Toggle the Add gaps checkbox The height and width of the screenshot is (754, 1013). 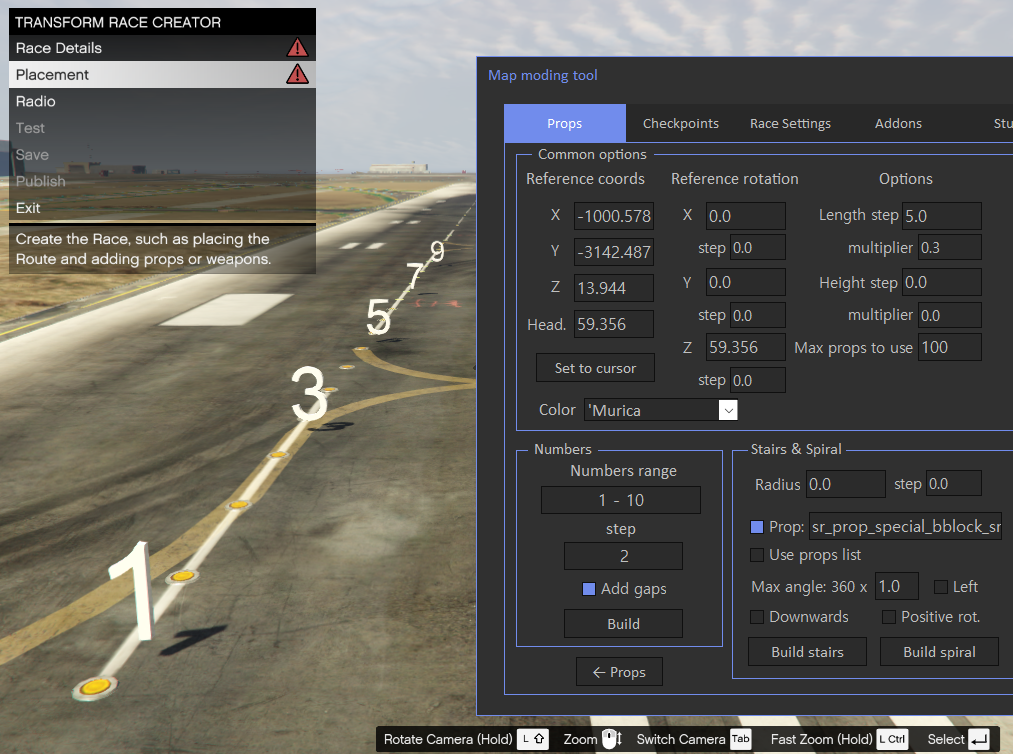[x=589, y=589]
